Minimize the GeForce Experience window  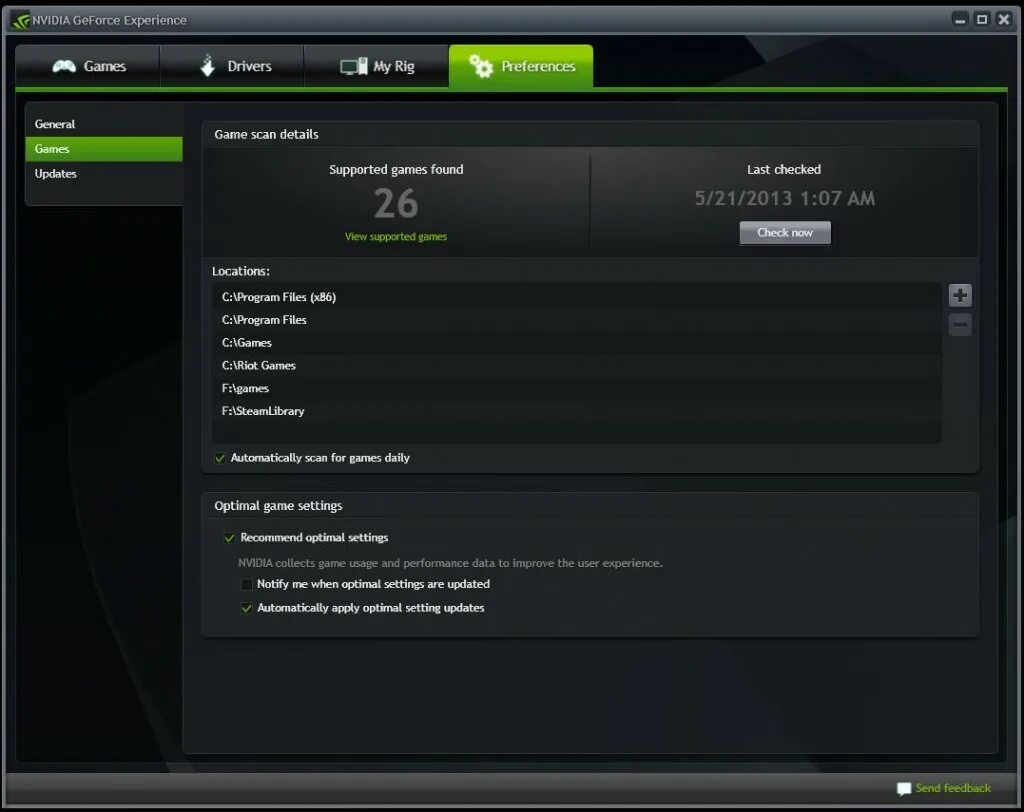tap(960, 20)
